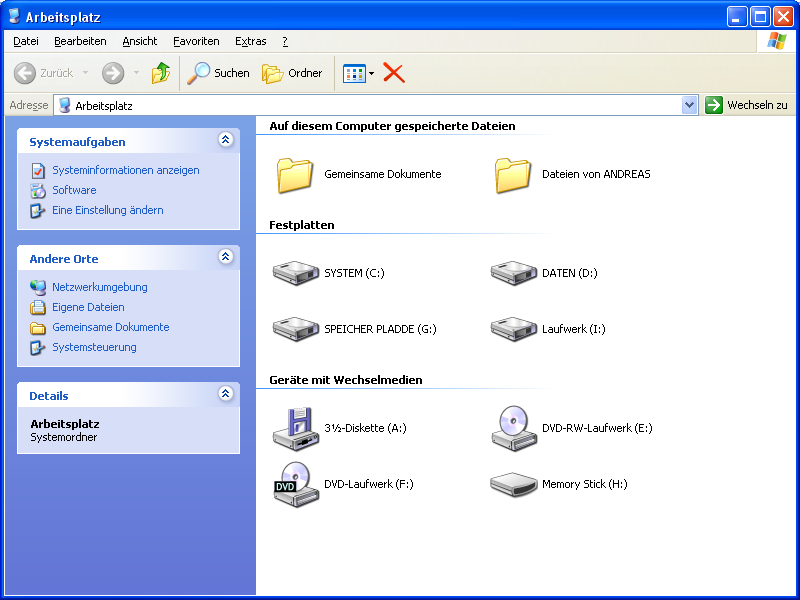The width and height of the screenshot is (800, 600).
Task: Open Gemeinsame Dokumente sidebar link
Action: [x=111, y=327]
